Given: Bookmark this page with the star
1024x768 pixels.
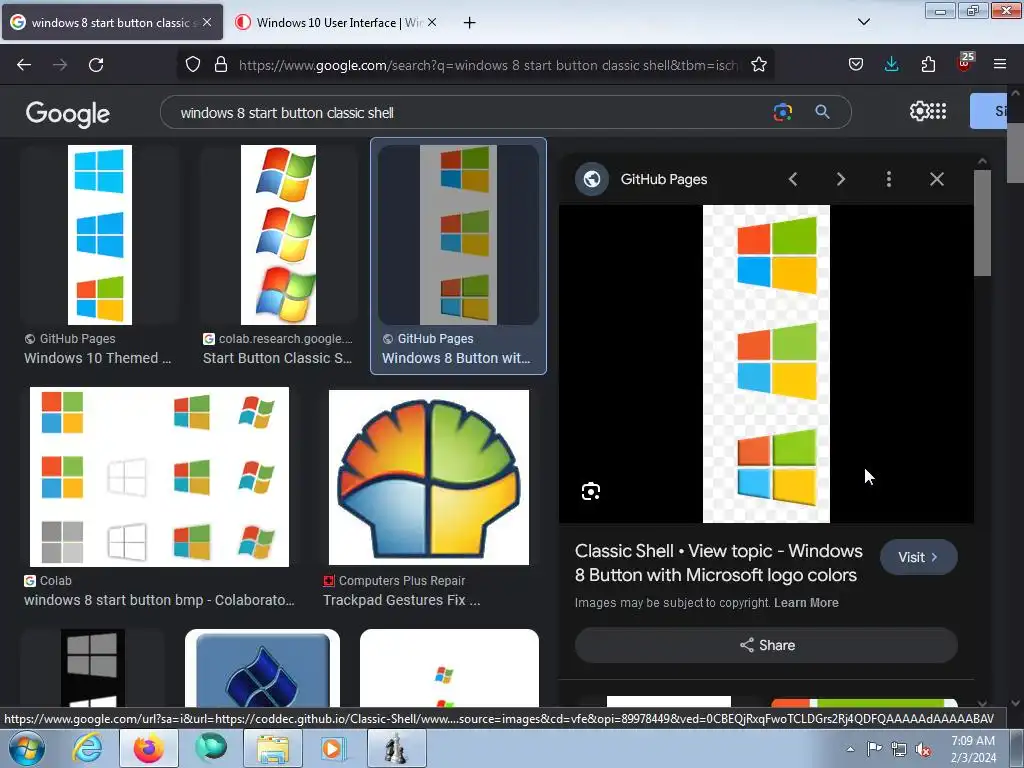Looking at the screenshot, I should point(758,65).
